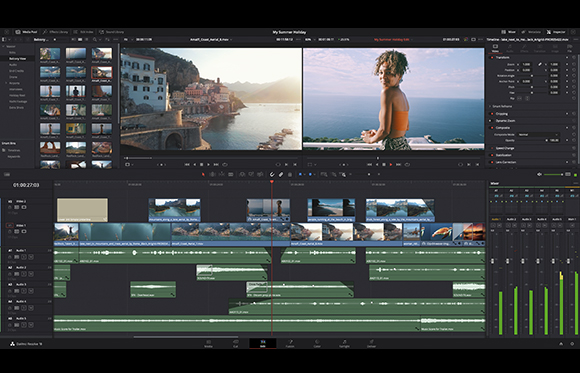This screenshot has width=580, height=373.
Task: Toggle loop in the timeline viewer
Action: tap(407, 165)
